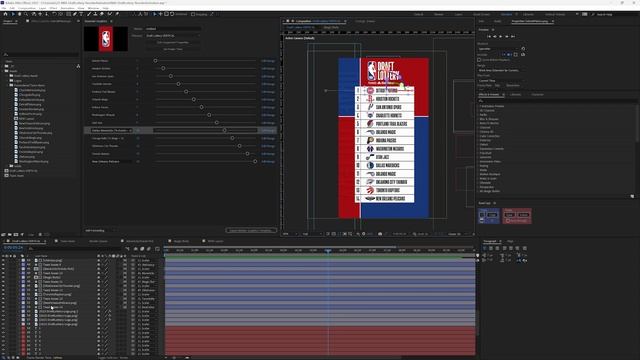
Task: Select the Hand tool
Action: click(19, 14)
